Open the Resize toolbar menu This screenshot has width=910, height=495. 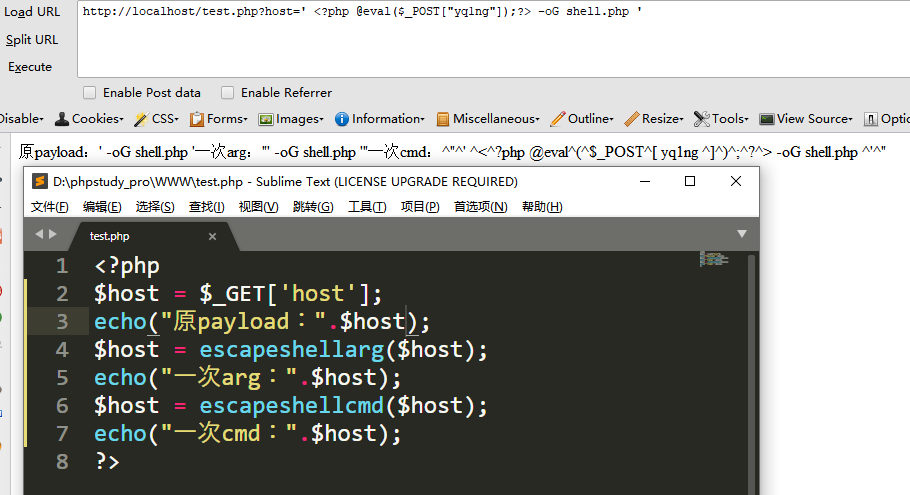point(662,119)
